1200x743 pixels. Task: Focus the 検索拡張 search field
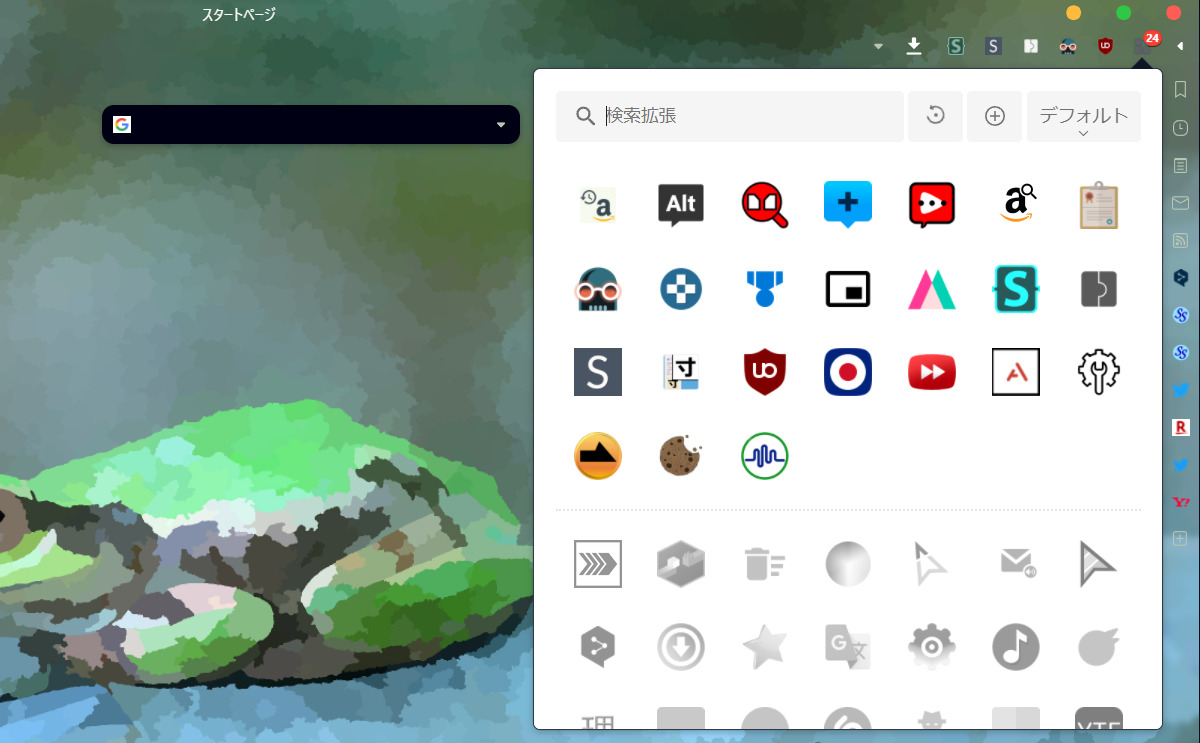pos(730,116)
